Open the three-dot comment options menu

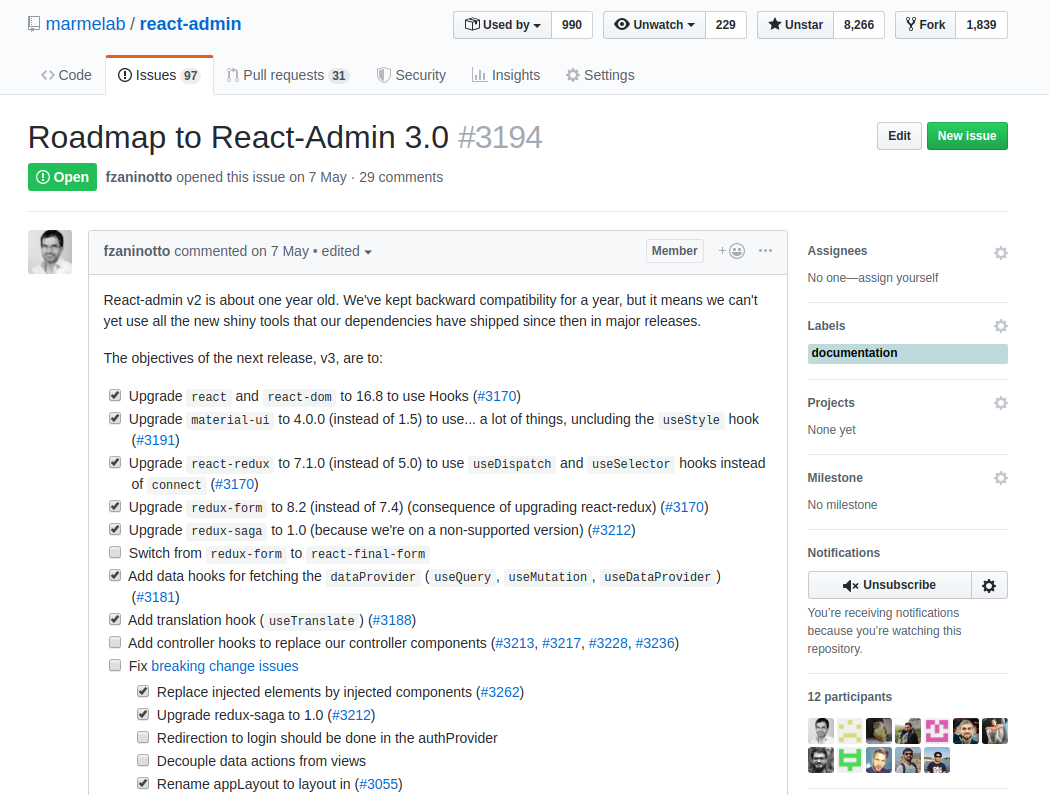tap(765, 250)
